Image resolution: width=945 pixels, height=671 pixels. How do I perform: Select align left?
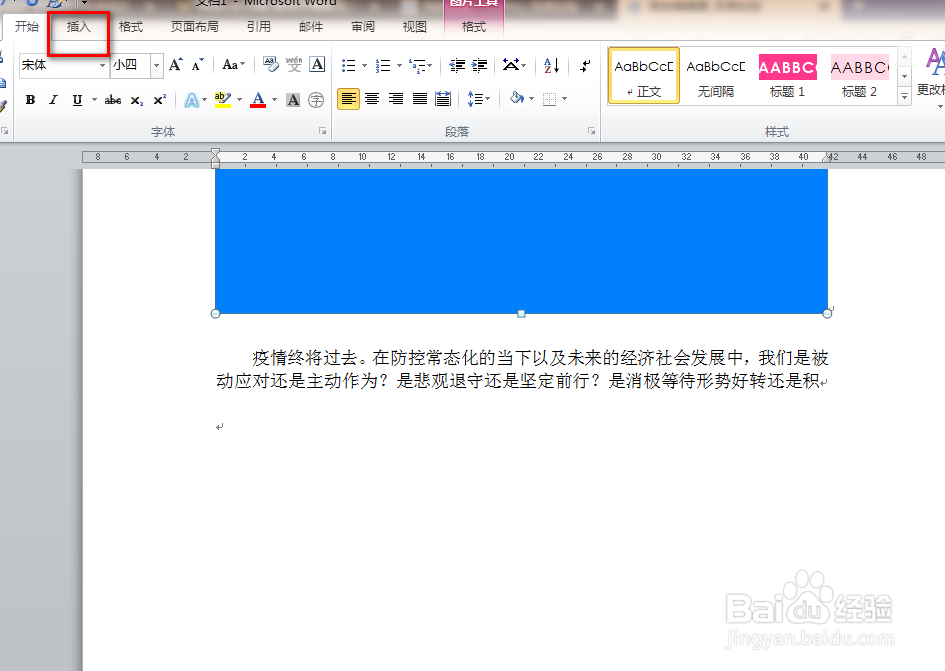tap(348, 99)
